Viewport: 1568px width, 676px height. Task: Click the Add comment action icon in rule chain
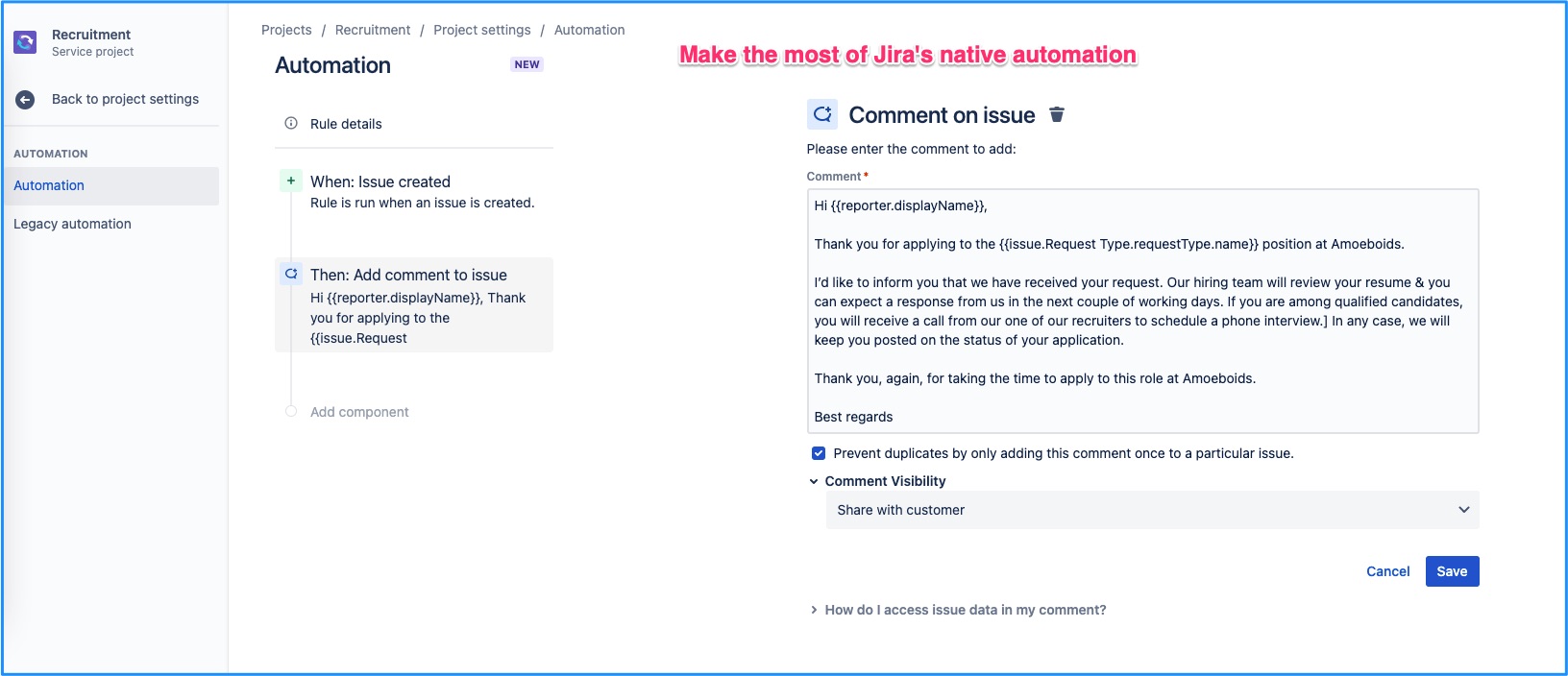click(291, 274)
